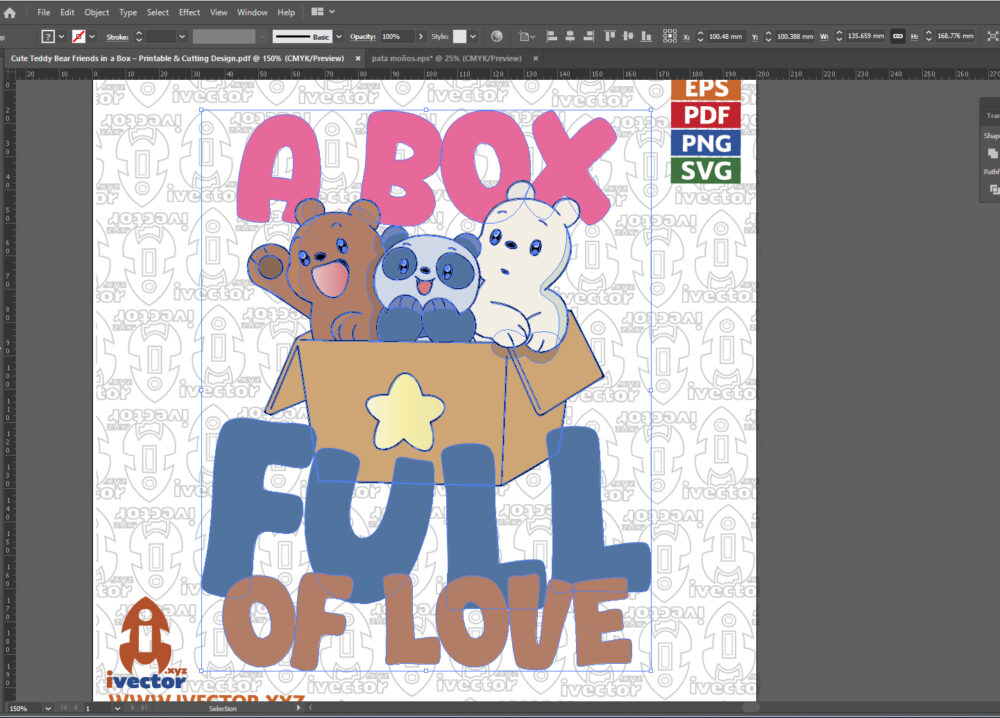Click Vertical Align Center icon

click(628, 36)
